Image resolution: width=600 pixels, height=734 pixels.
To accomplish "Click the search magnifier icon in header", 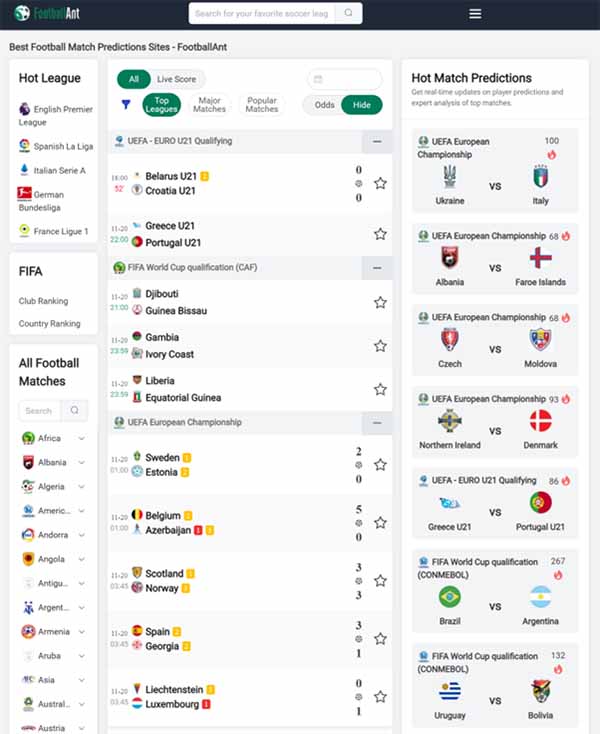I will (348, 13).
